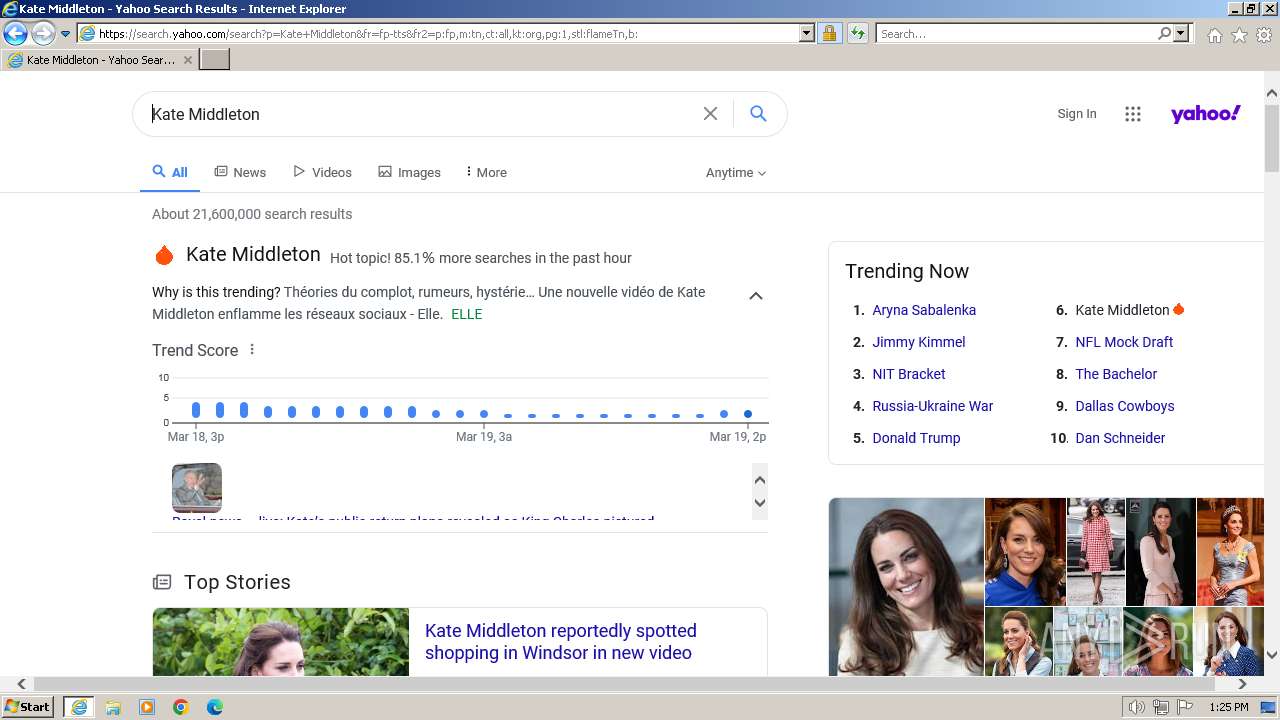Close the Kate Middleton Yahoo Search tab

pyautogui.click(x=188, y=60)
